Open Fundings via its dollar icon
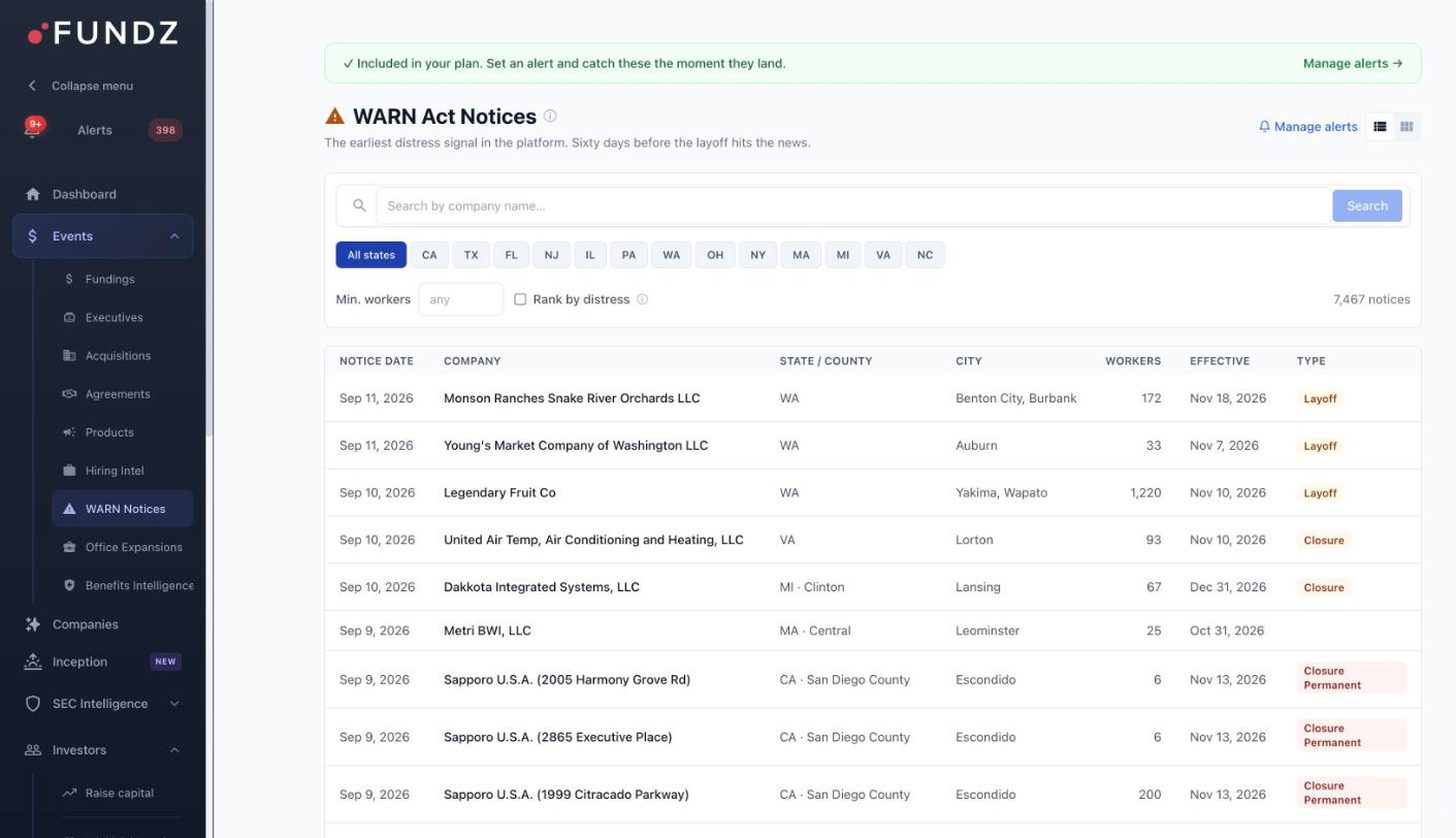The height and width of the screenshot is (838, 1456). click(69, 279)
